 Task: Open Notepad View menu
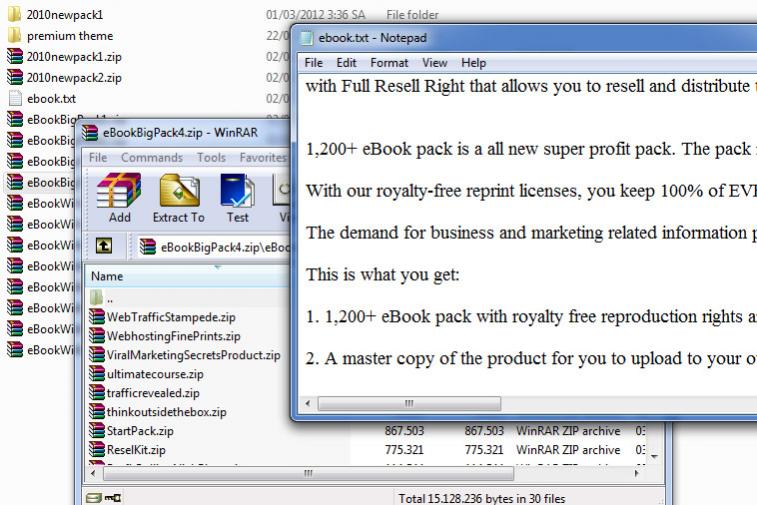[x=435, y=63]
